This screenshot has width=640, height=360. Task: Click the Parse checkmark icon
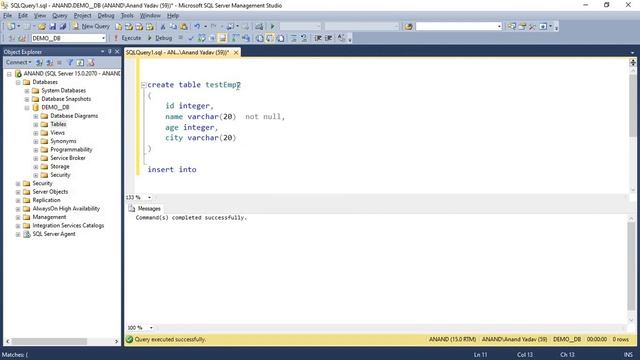click(191, 38)
